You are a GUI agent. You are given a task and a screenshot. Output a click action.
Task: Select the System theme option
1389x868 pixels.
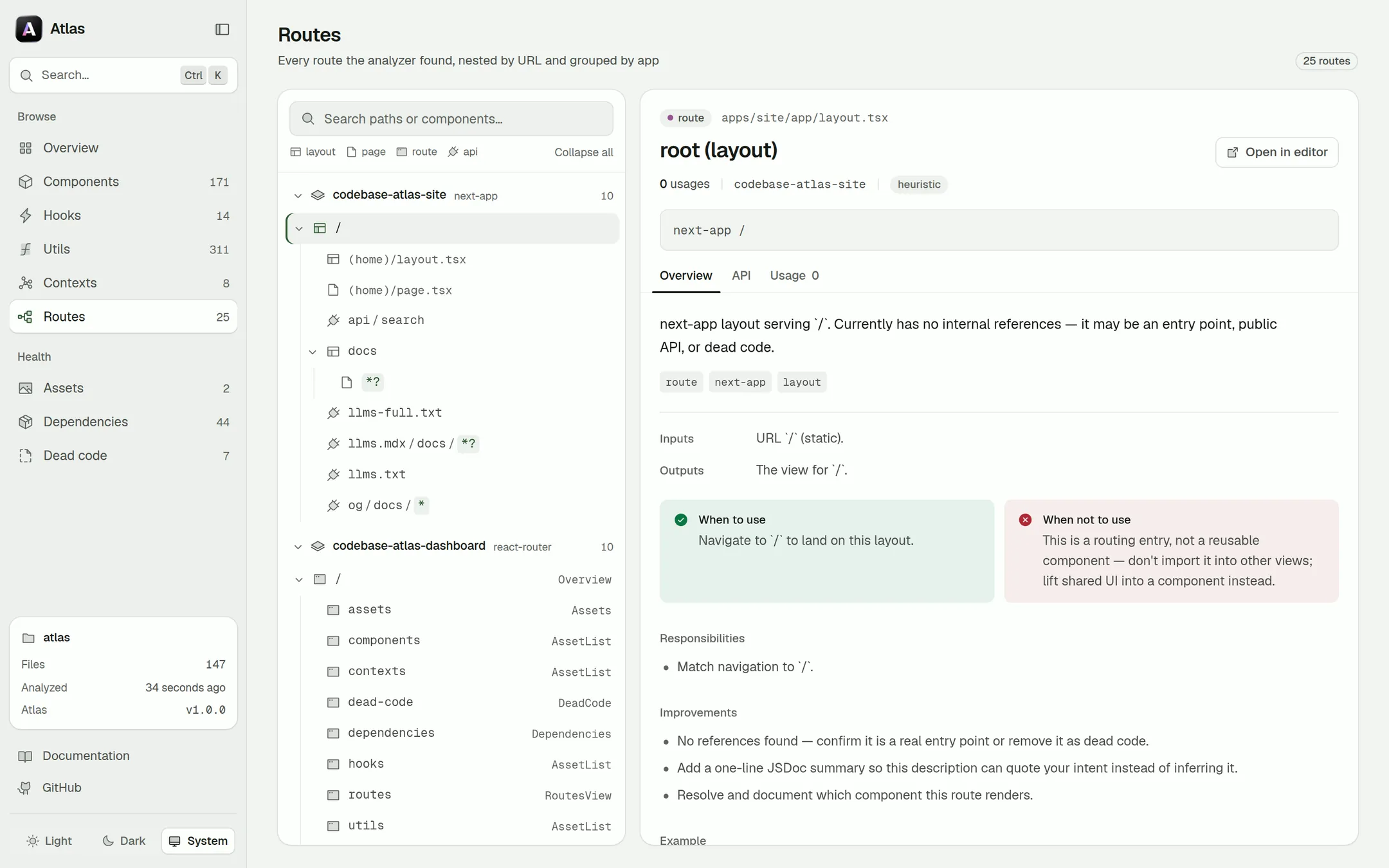[x=198, y=840]
